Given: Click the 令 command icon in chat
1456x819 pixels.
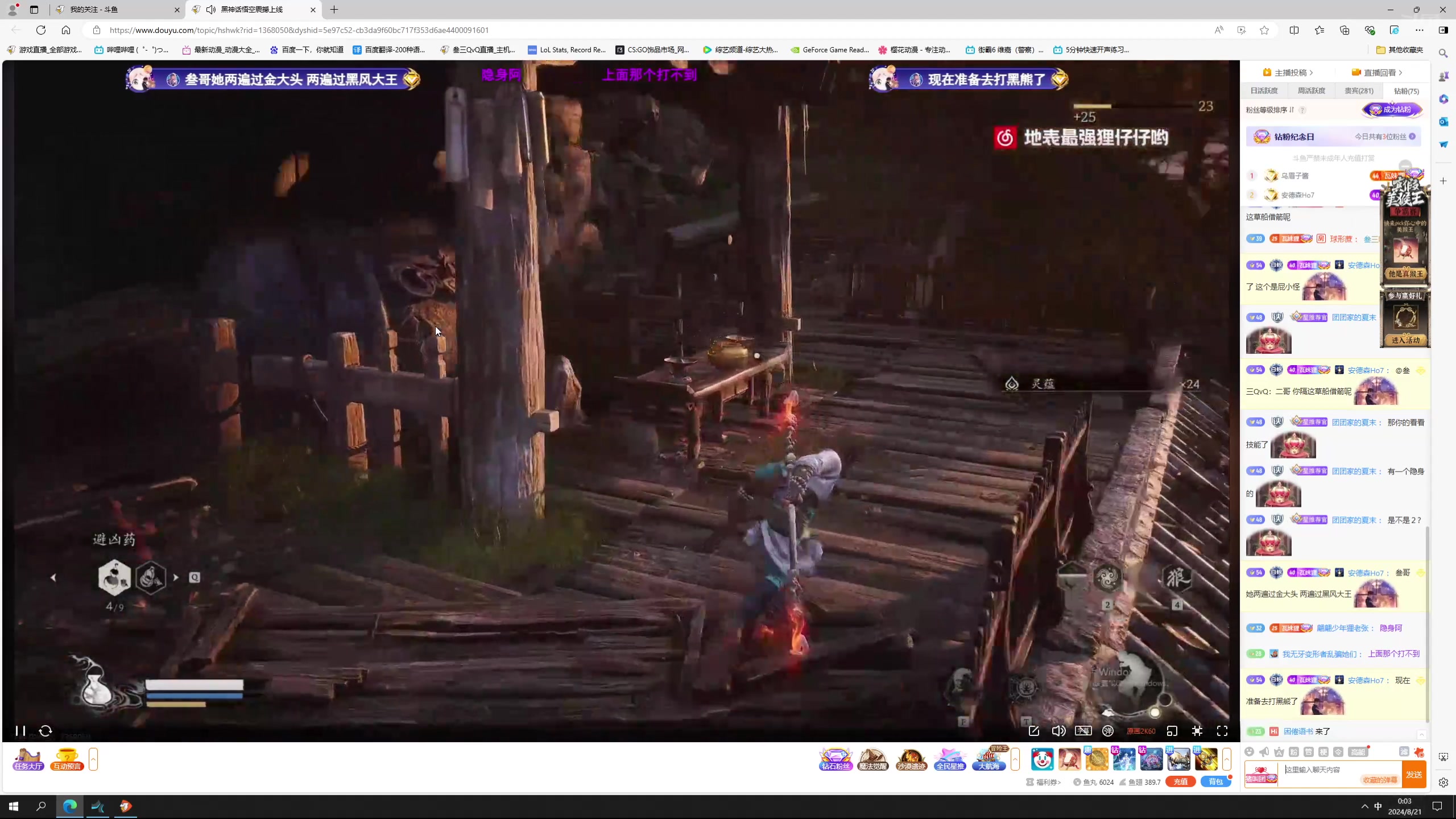Looking at the screenshot, I should click(1338, 752).
